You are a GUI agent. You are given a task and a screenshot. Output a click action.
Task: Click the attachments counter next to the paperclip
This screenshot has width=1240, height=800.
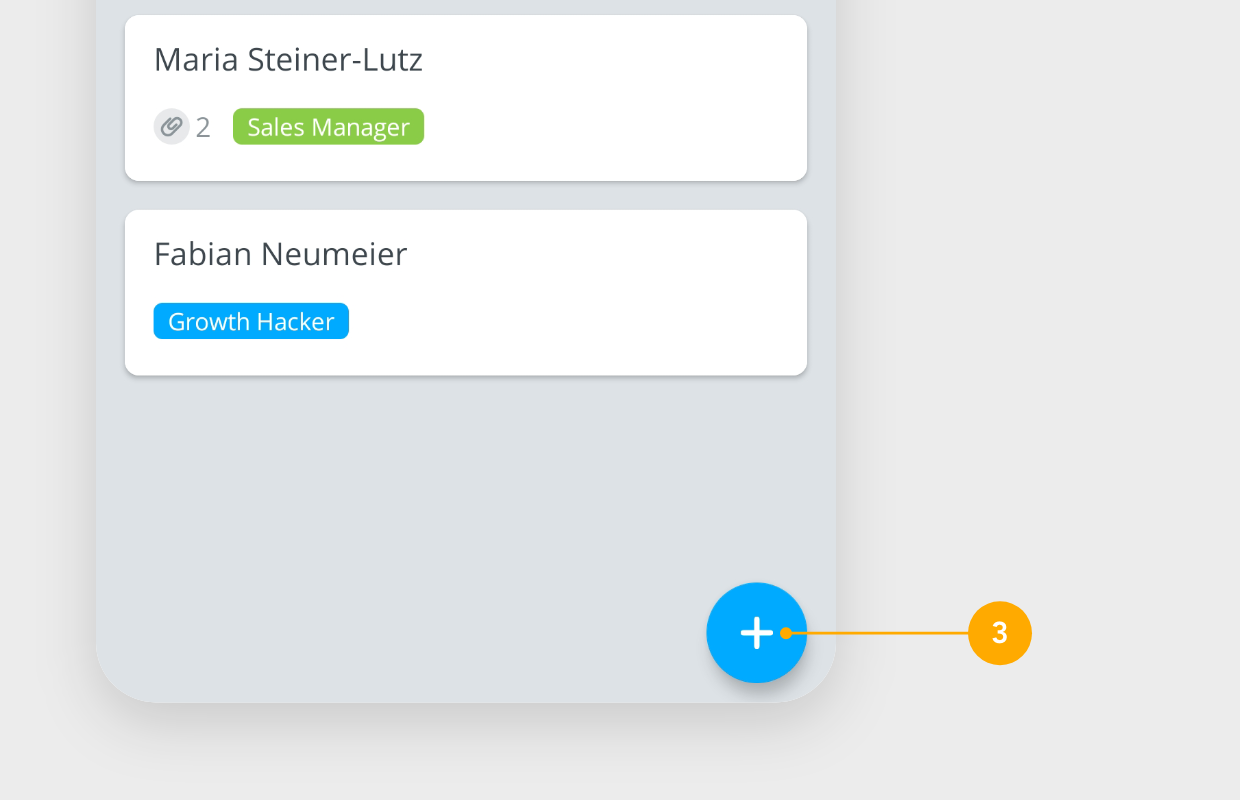[203, 127]
